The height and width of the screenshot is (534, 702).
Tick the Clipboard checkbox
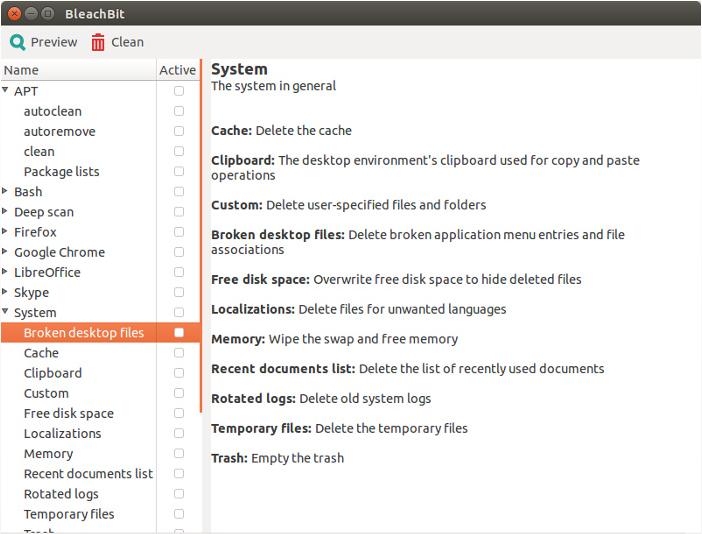pos(179,373)
